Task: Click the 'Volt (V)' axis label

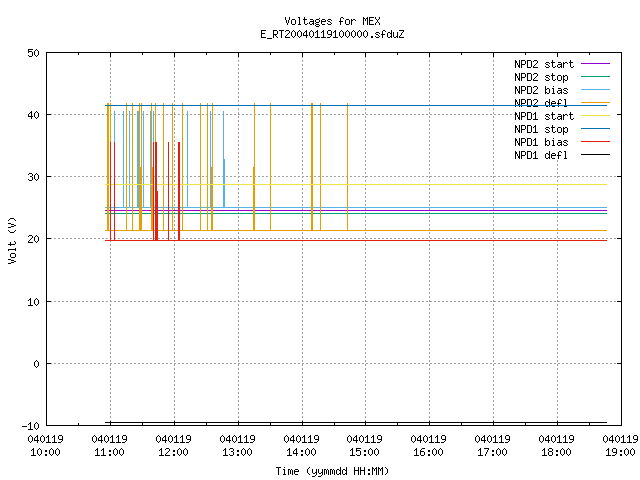Action: [12, 240]
